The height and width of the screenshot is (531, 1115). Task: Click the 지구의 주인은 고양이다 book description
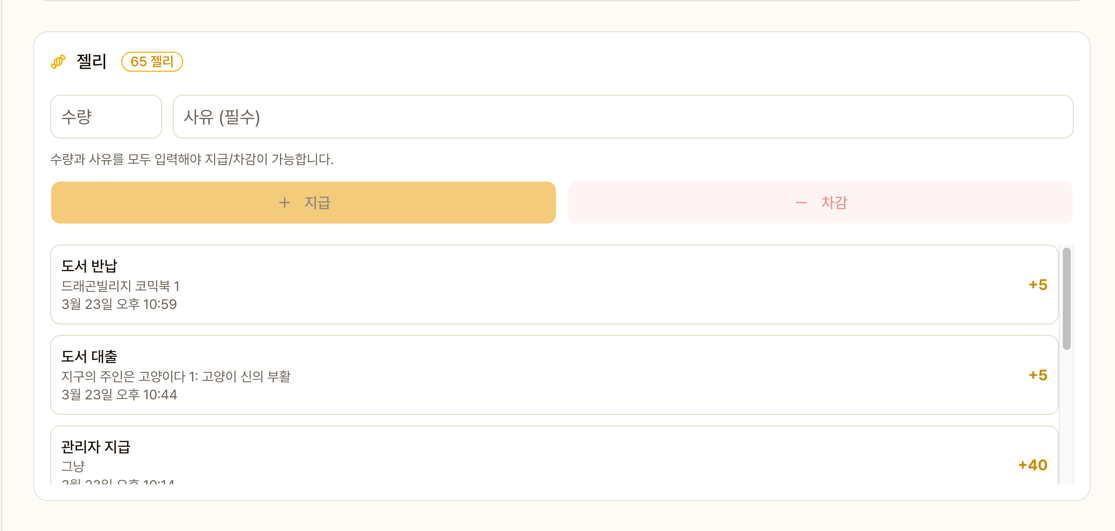[176, 376]
